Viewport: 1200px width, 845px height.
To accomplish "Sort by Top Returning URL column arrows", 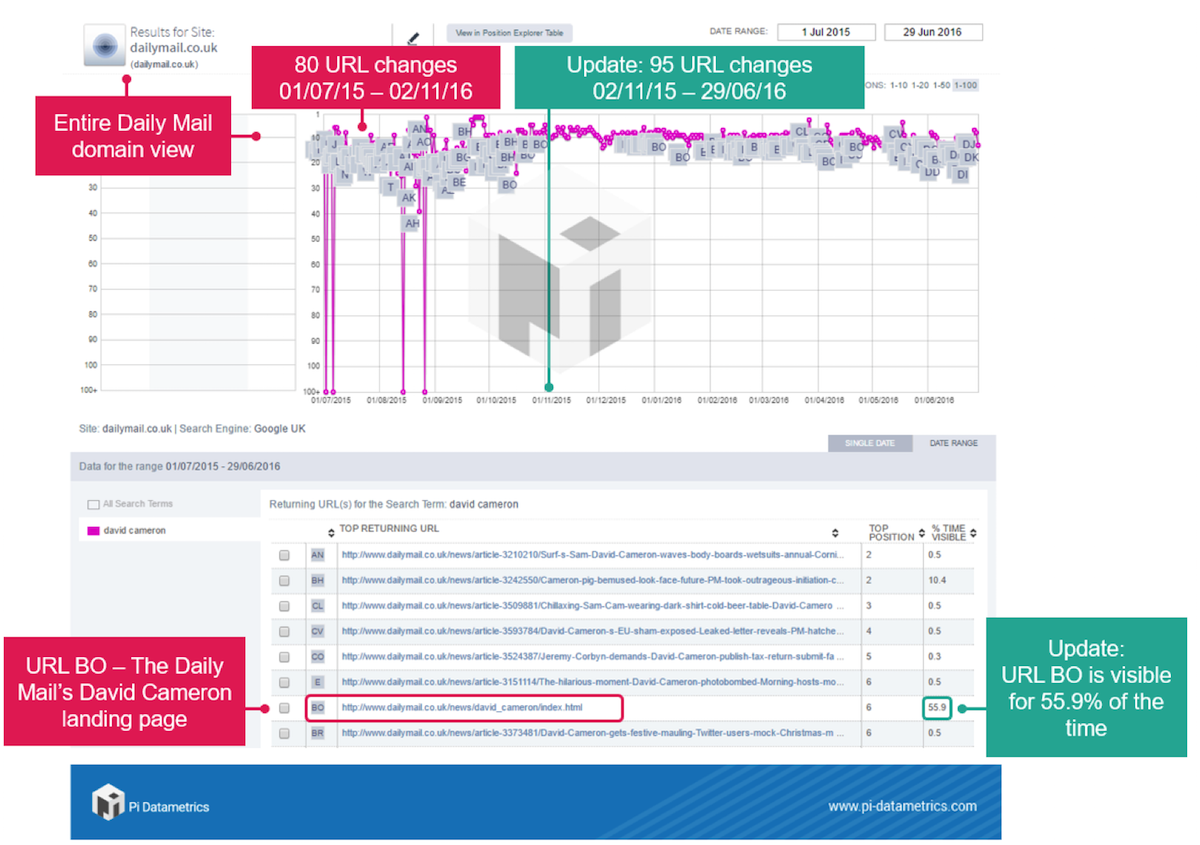I will (x=835, y=532).
